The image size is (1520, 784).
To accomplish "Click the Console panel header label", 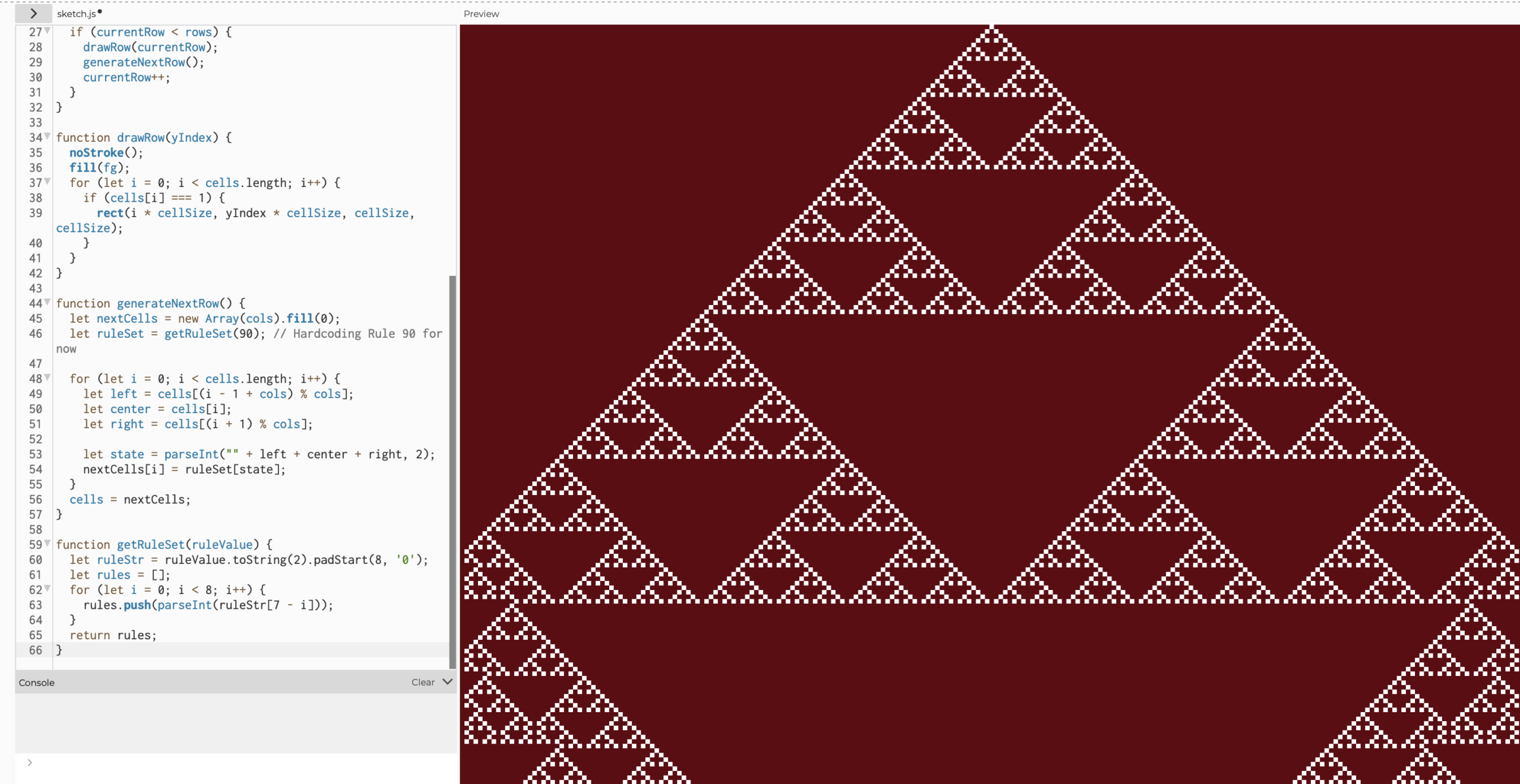I will tap(37, 683).
